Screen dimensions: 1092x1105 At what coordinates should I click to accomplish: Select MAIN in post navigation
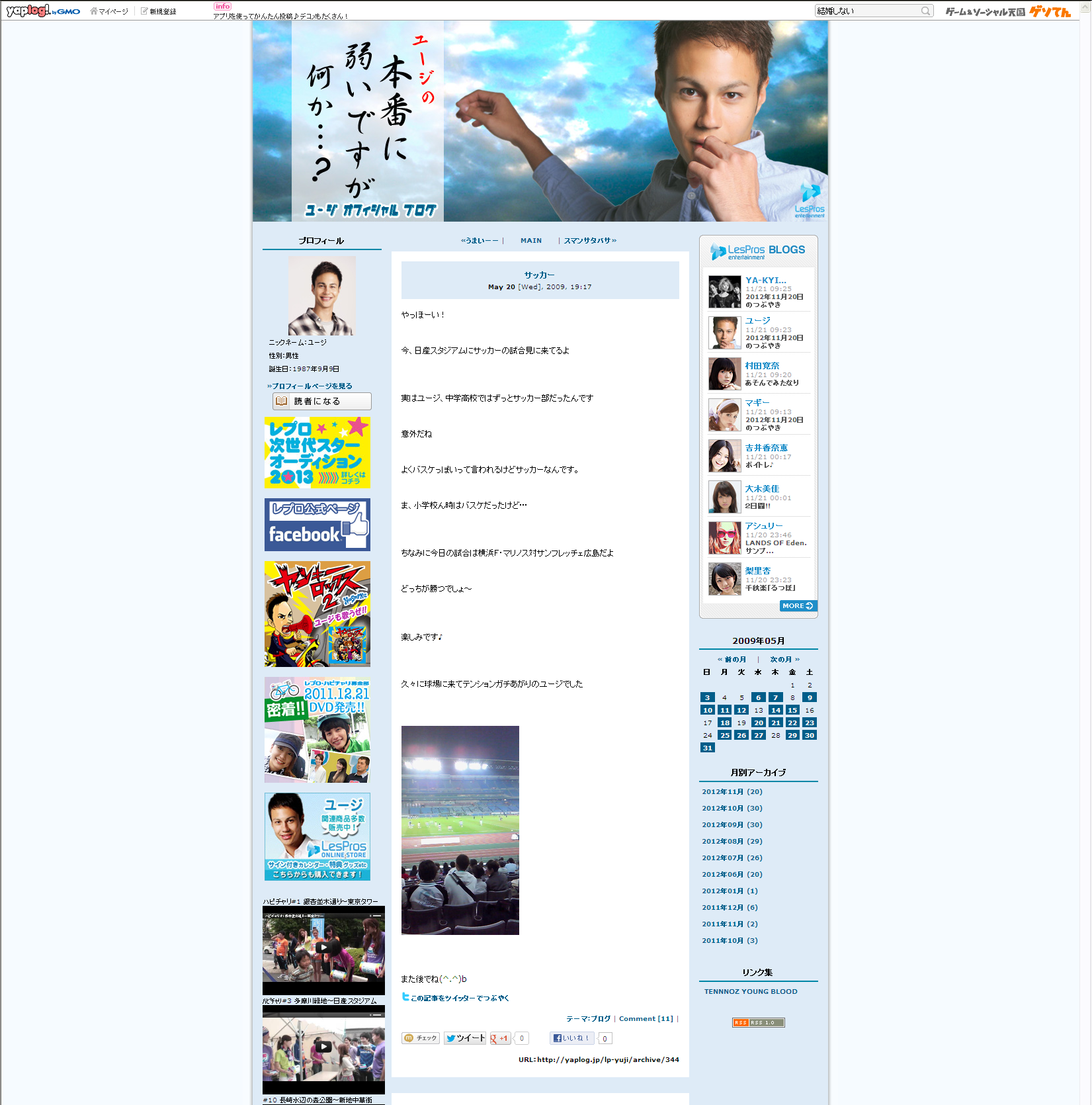coord(530,240)
